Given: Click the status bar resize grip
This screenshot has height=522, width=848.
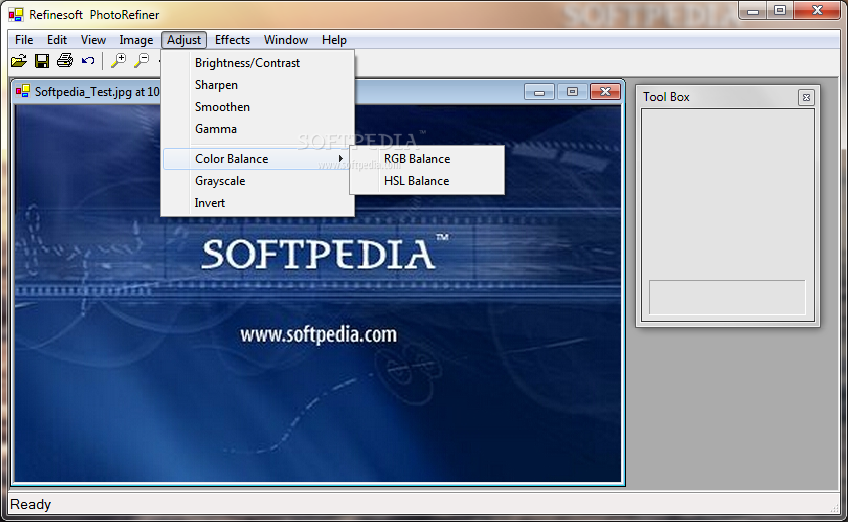Looking at the screenshot, I should click(x=834, y=509).
